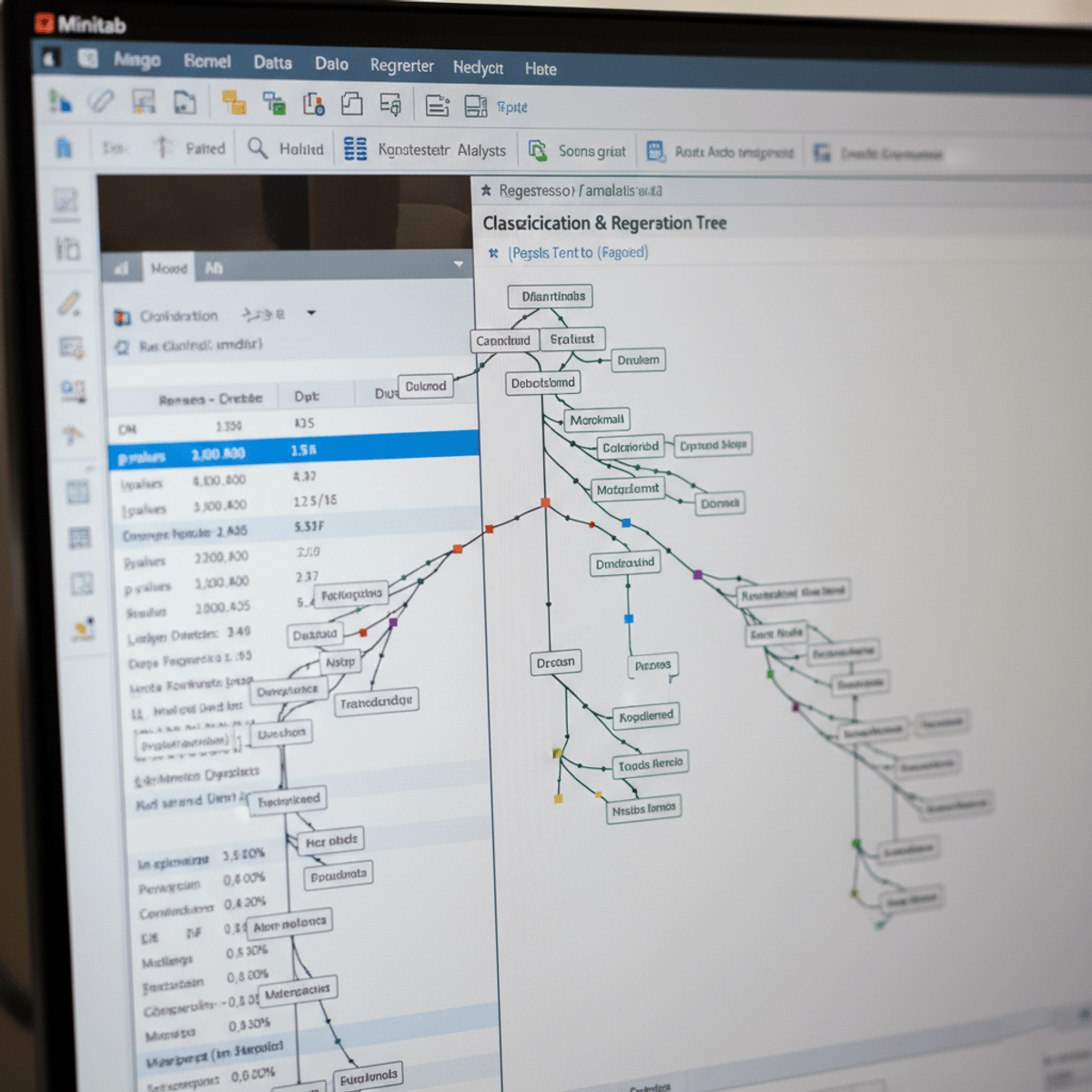Click the green stacked-squares toolbar icon
1092x1092 pixels.
point(274,104)
